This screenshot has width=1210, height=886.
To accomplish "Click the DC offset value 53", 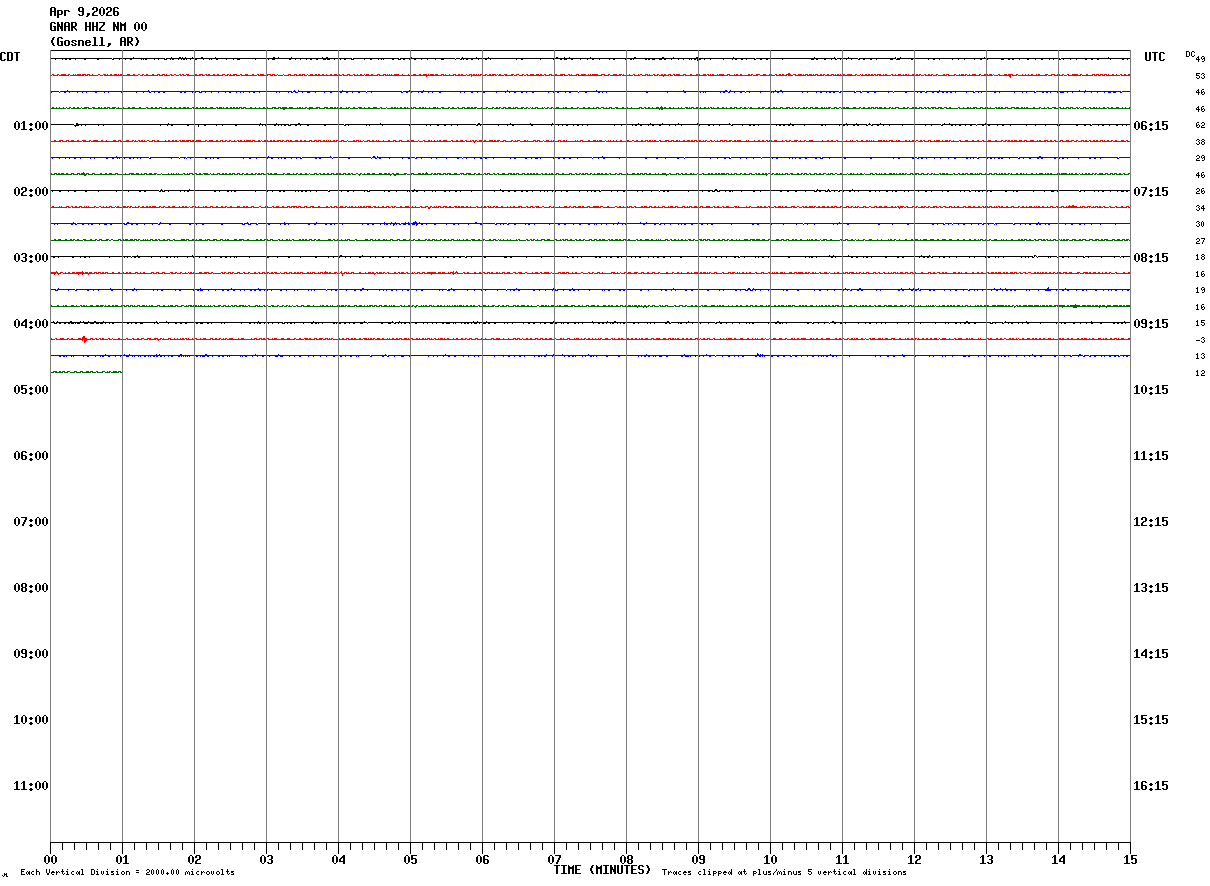I will [1200, 76].
